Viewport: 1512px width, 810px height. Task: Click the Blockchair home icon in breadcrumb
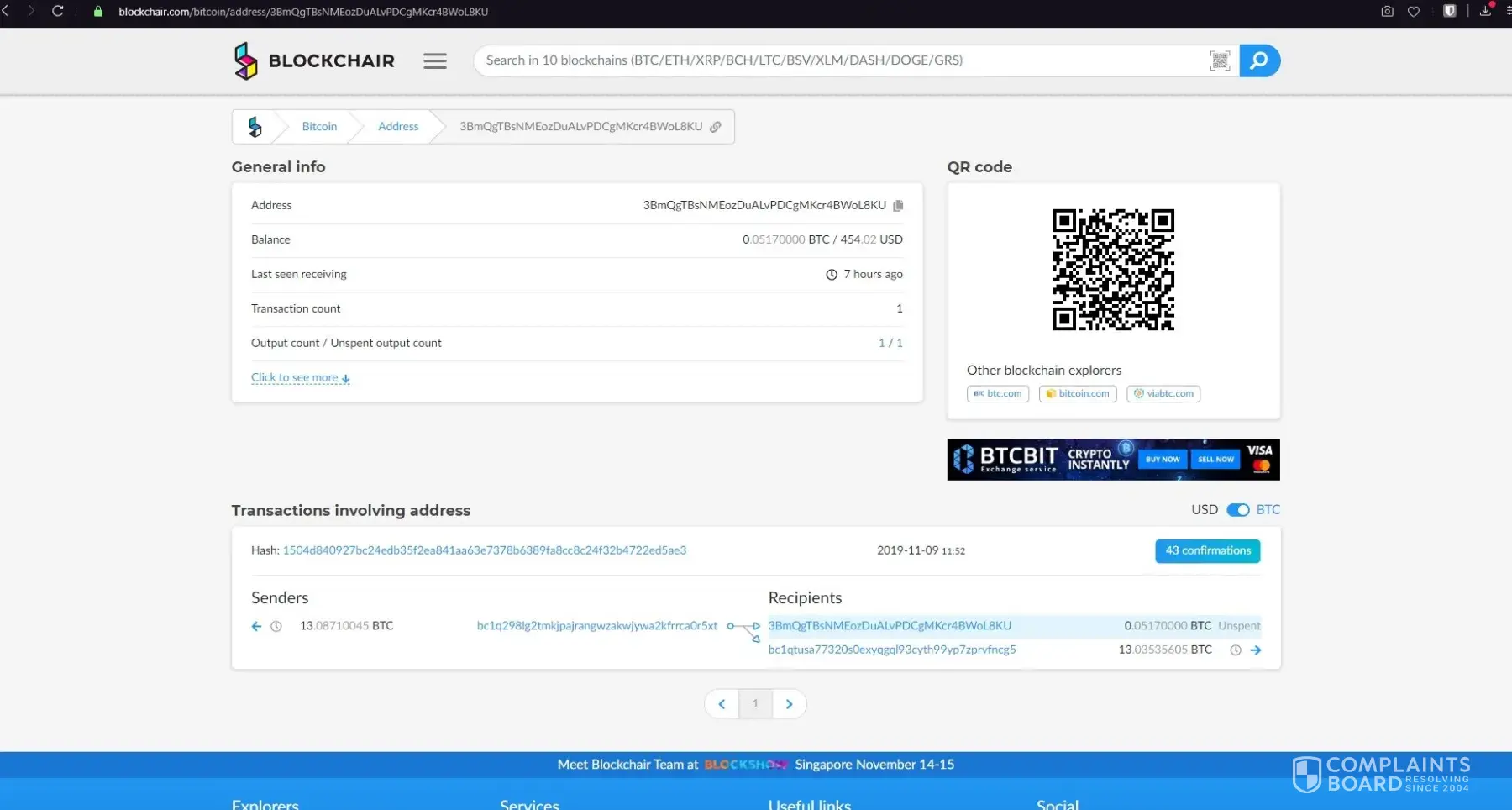pyautogui.click(x=255, y=127)
